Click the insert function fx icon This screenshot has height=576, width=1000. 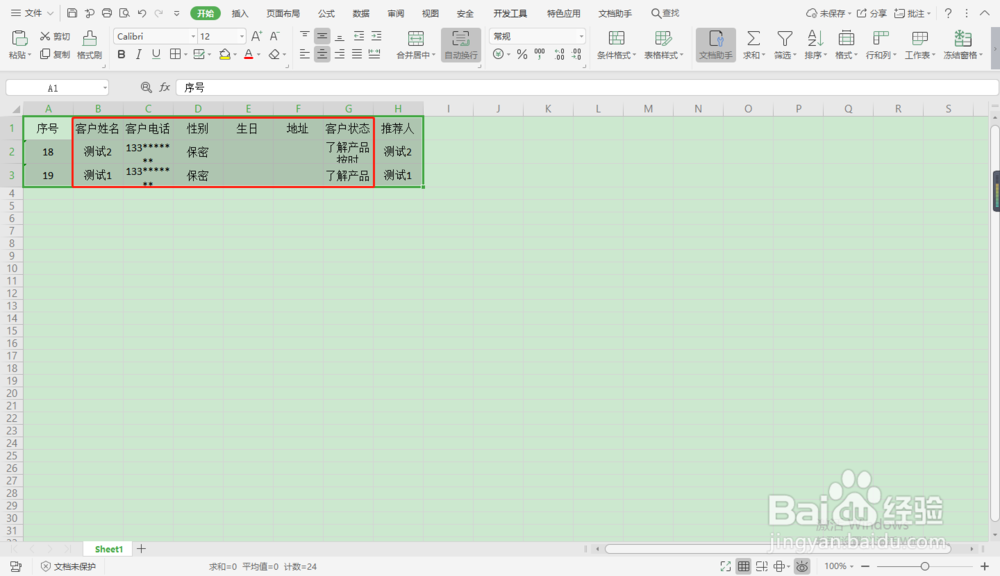[x=165, y=87]
